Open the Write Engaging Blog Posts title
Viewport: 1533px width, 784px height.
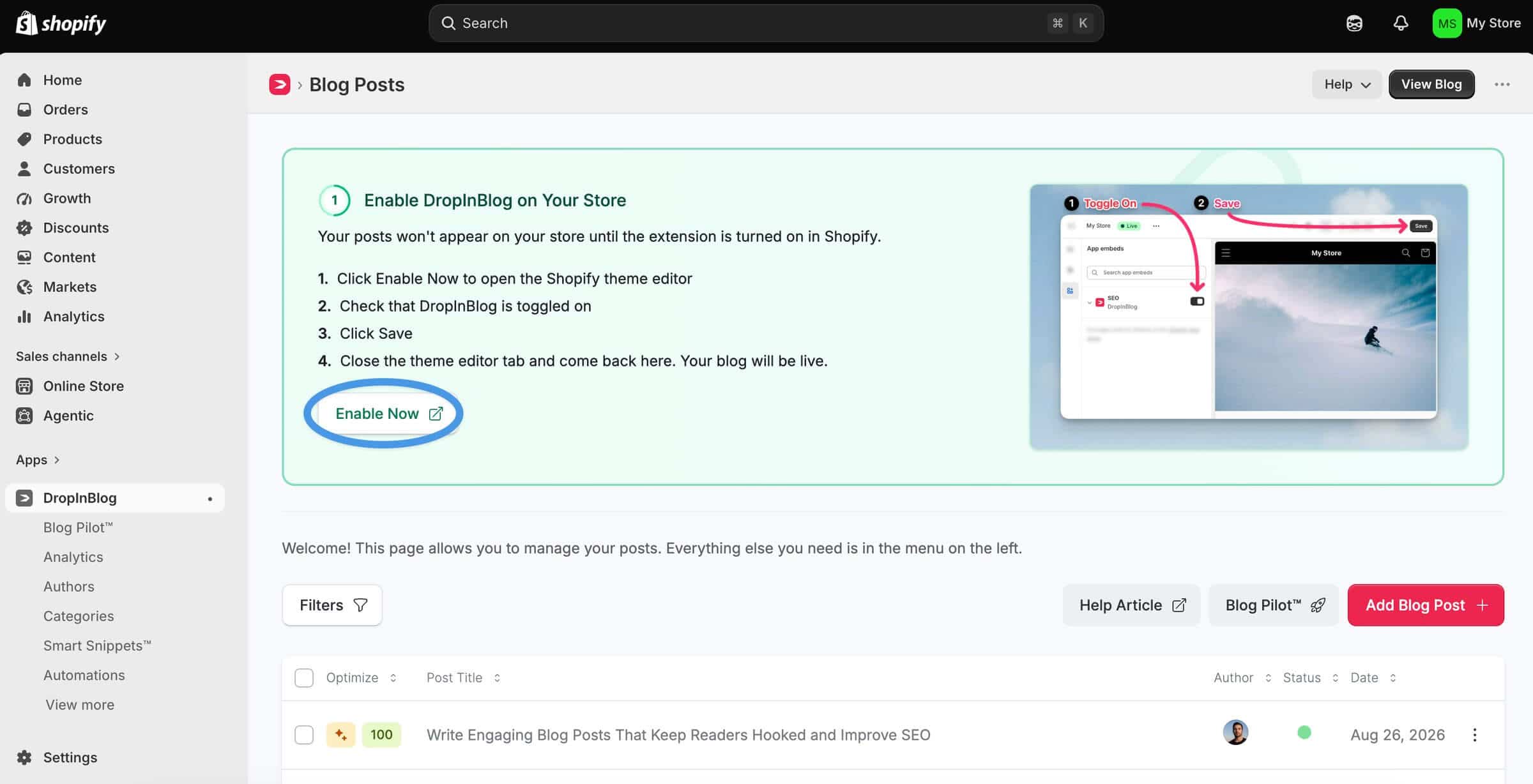pos(678,735)
